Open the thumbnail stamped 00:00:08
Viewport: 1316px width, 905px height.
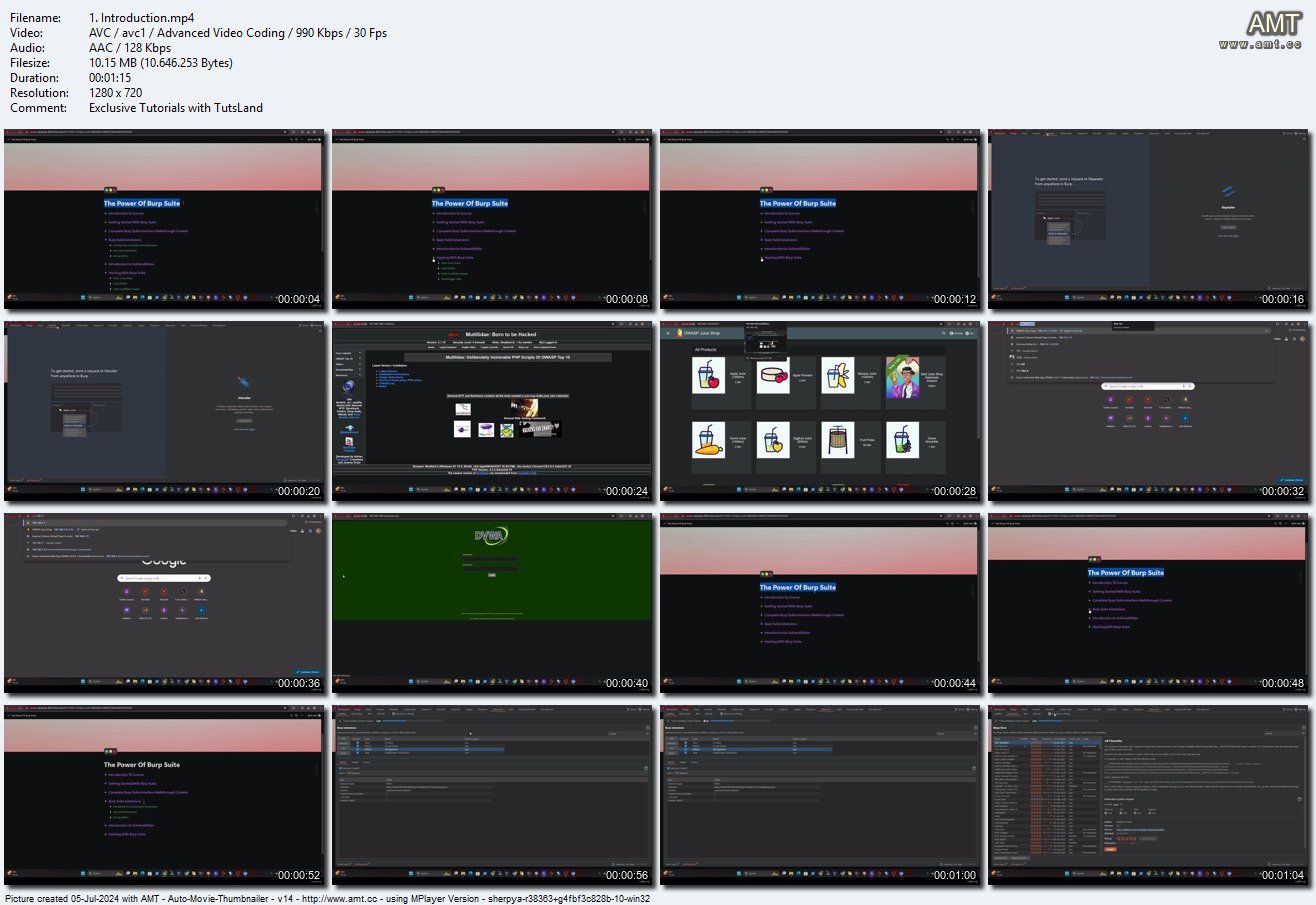tap(492, 217)
